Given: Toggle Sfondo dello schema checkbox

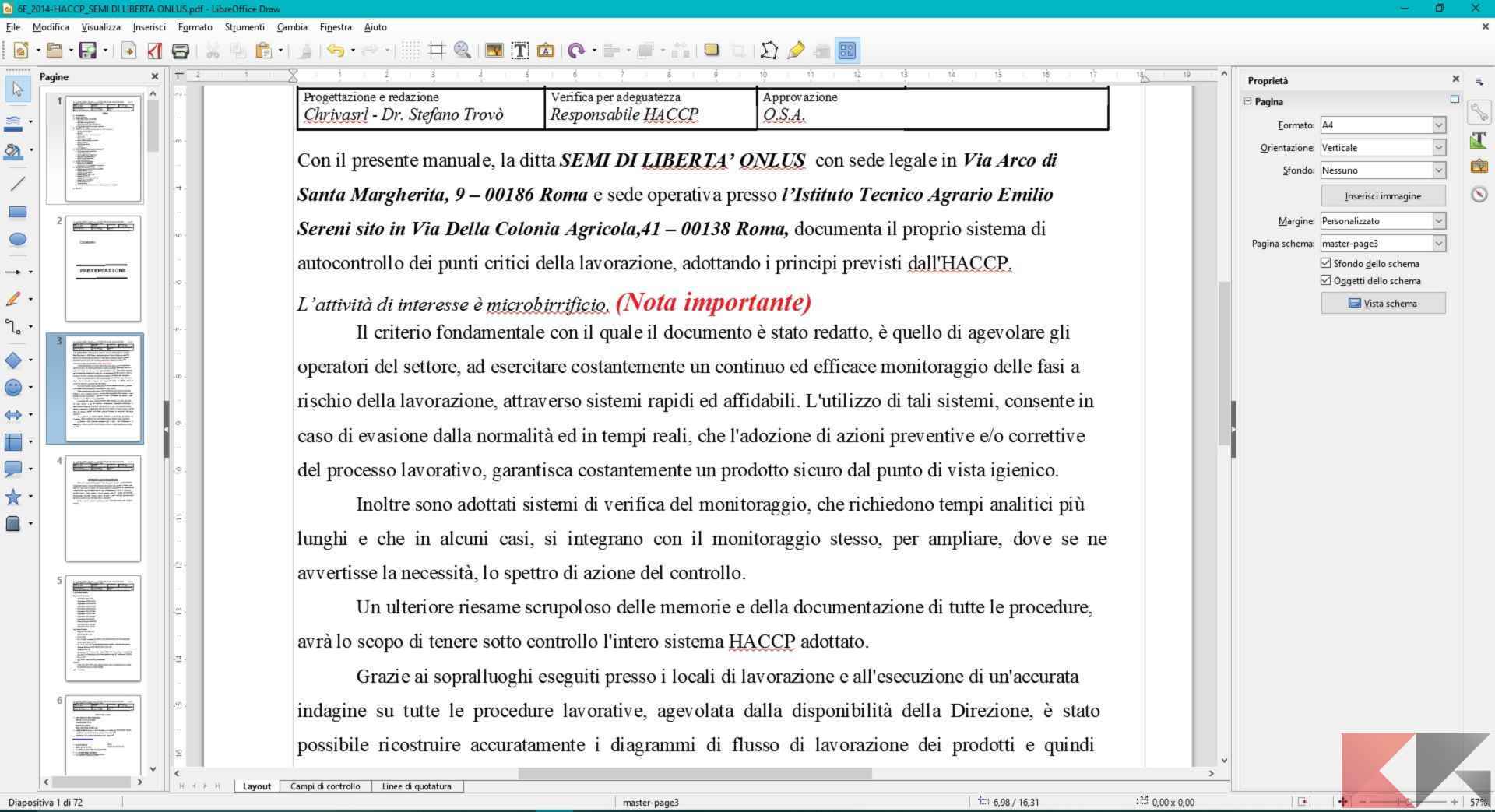Looking at the screenshot, I should [1326, 263].
